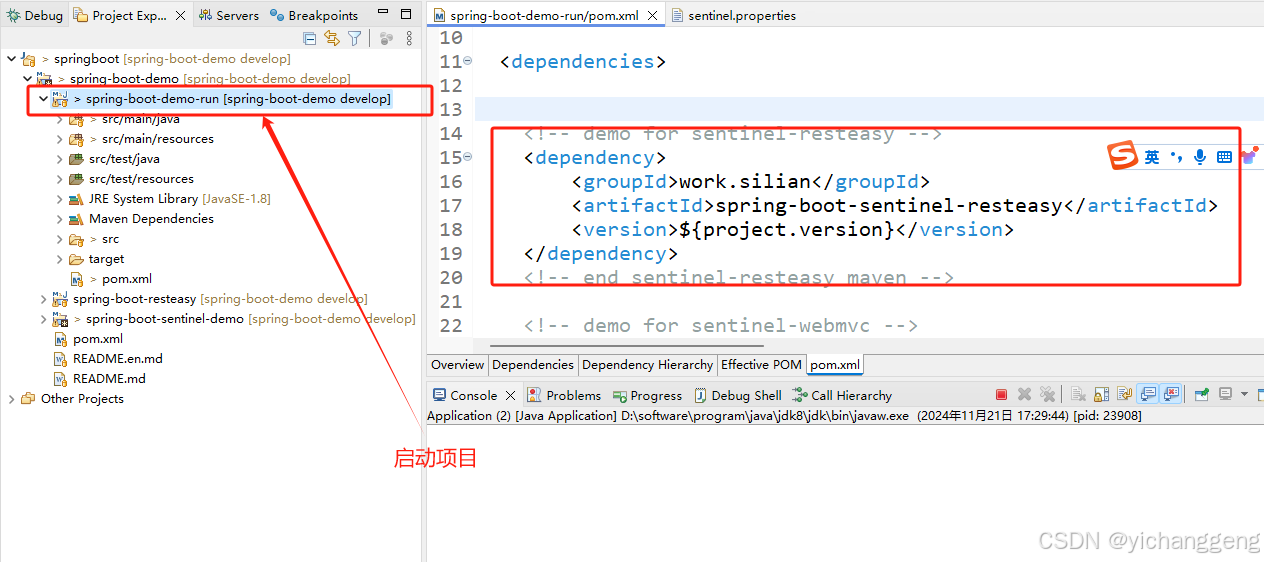The width and height of the screenshot is (1264, 562).
Task: Expand spring-boot-sentinel-demo project
Action: (43, 319)
